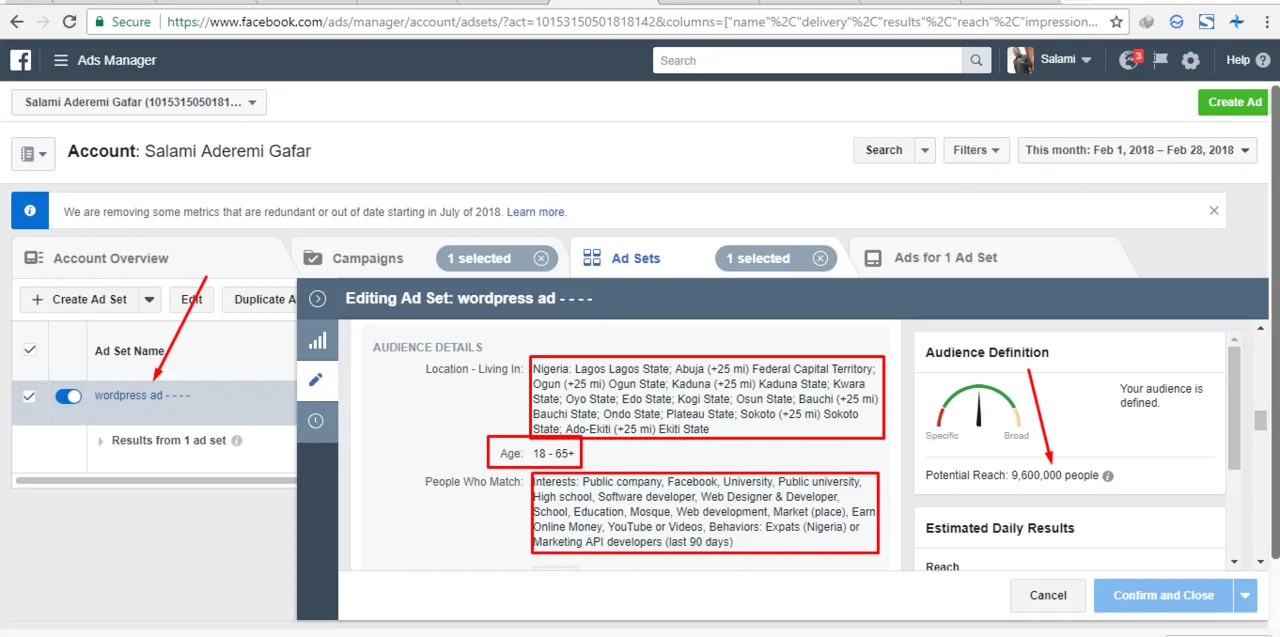This screenshot has height=637, width=1280.
Task: Open the bar chart view in side panel
Action: tap(317, 341)
